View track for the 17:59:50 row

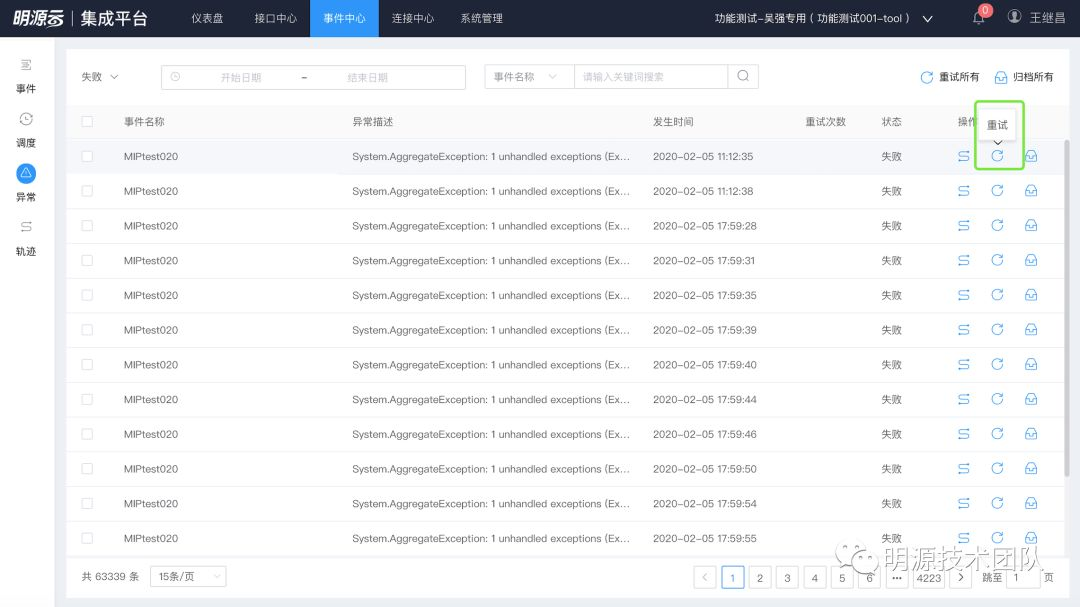964,469
